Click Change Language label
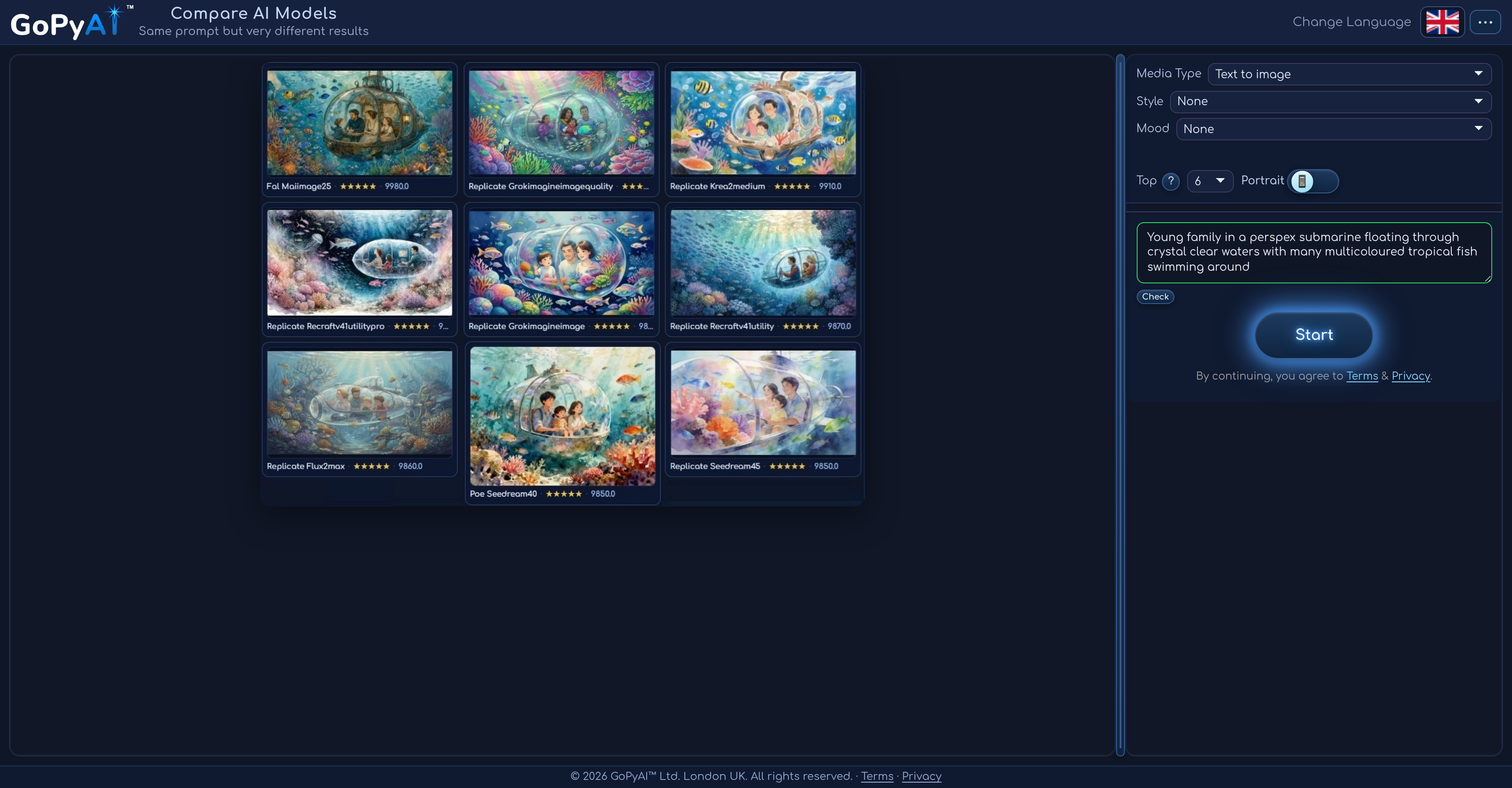 pos(1352,22)
